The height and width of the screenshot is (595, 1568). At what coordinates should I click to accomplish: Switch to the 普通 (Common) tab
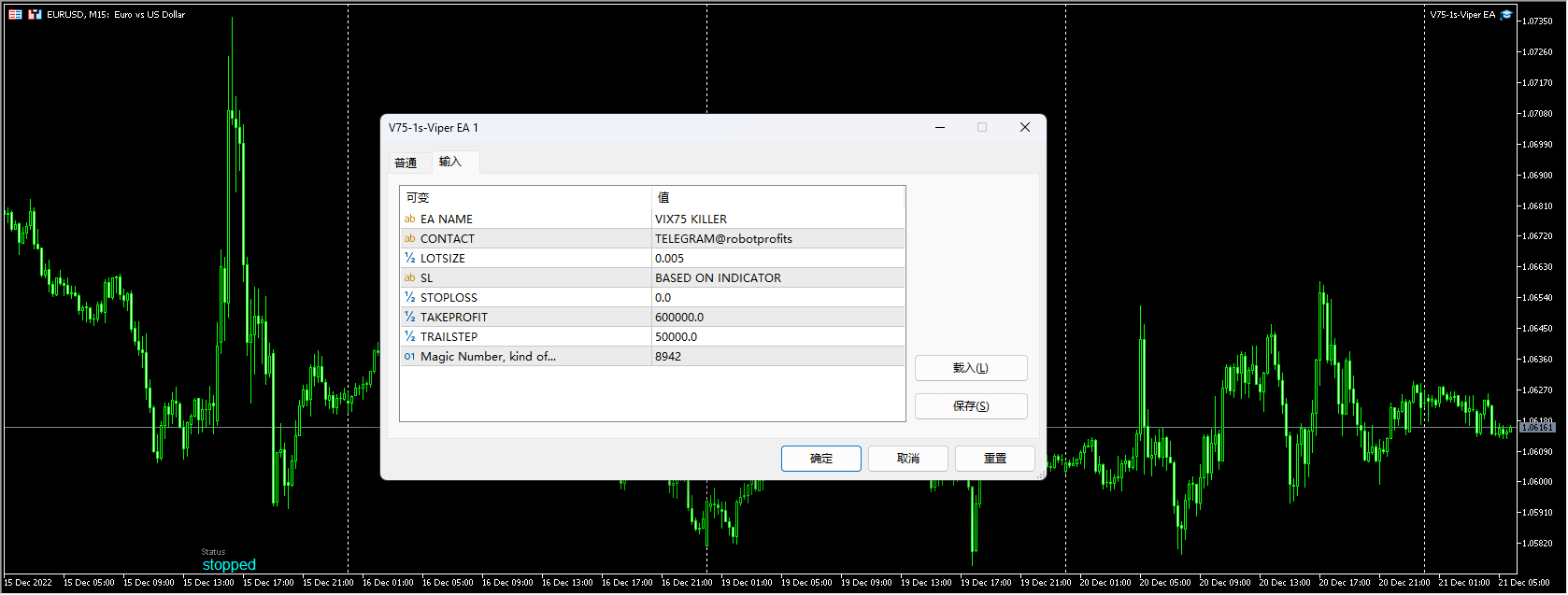406,163
